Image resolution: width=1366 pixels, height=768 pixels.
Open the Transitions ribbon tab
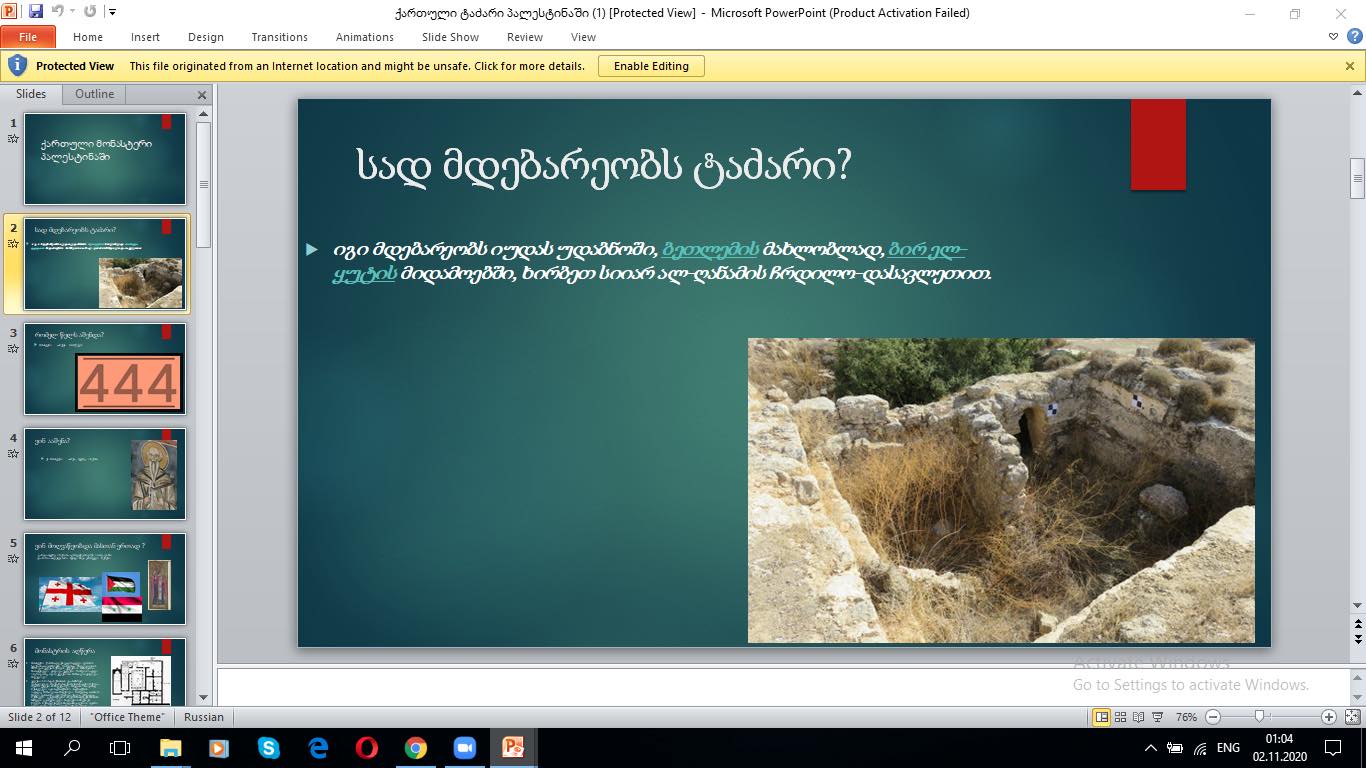279,37
